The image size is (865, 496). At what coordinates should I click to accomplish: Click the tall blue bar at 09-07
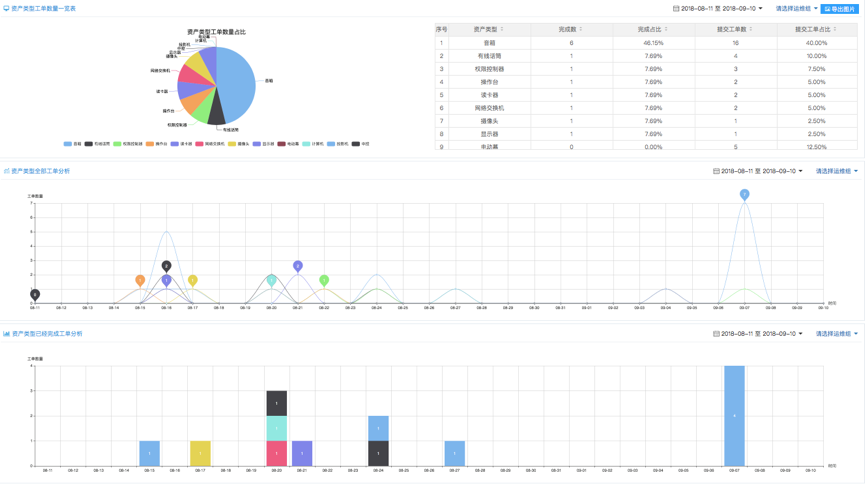click(x=734, y=415)
